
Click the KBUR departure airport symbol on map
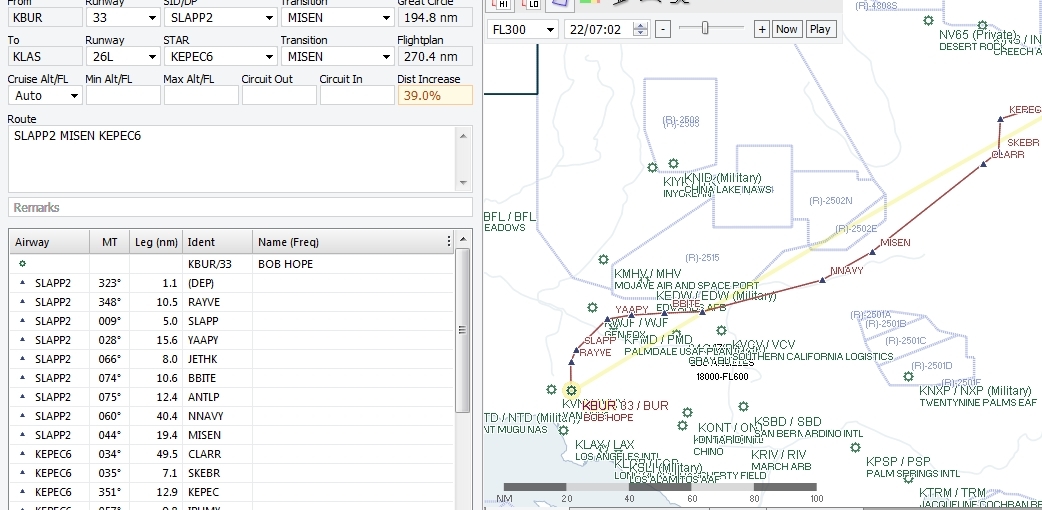pos(571,390)
